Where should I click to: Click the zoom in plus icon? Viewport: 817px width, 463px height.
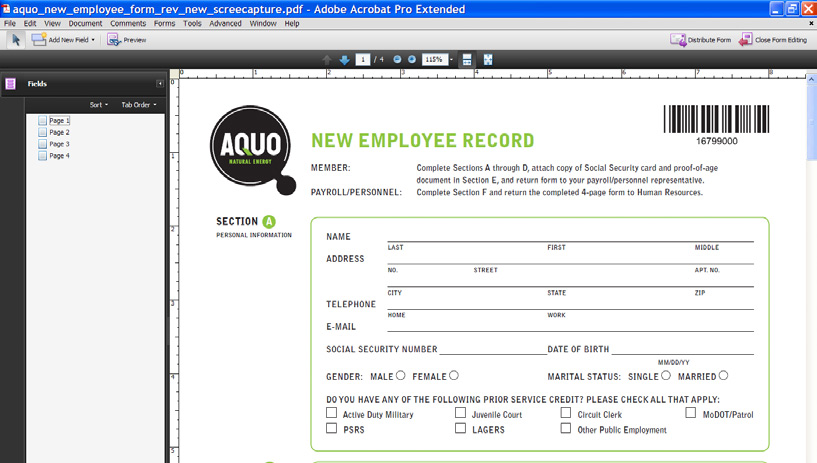coord(411,60)
